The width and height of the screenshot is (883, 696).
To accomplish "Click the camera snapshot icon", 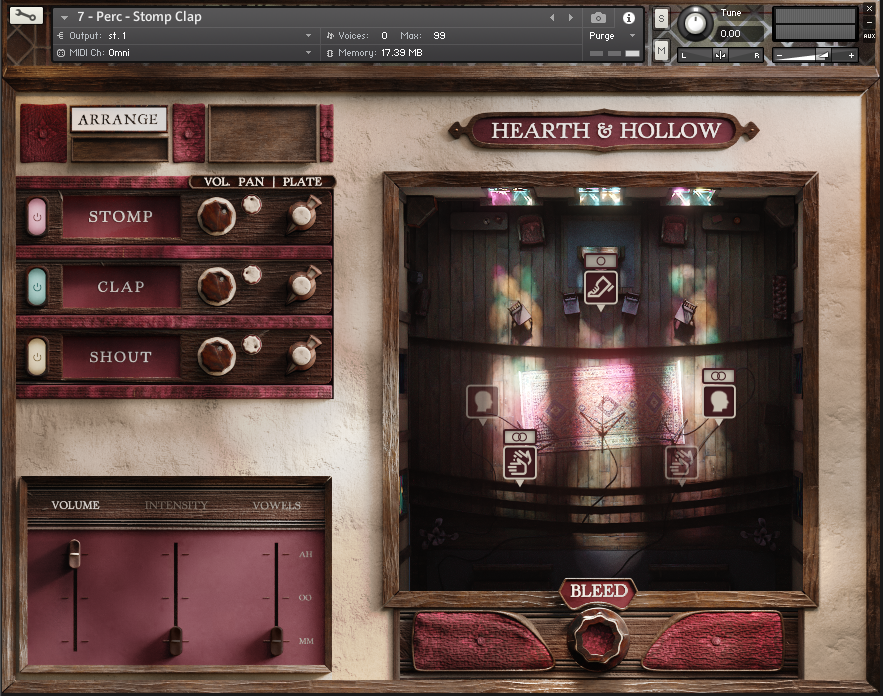I will (598, 18).
